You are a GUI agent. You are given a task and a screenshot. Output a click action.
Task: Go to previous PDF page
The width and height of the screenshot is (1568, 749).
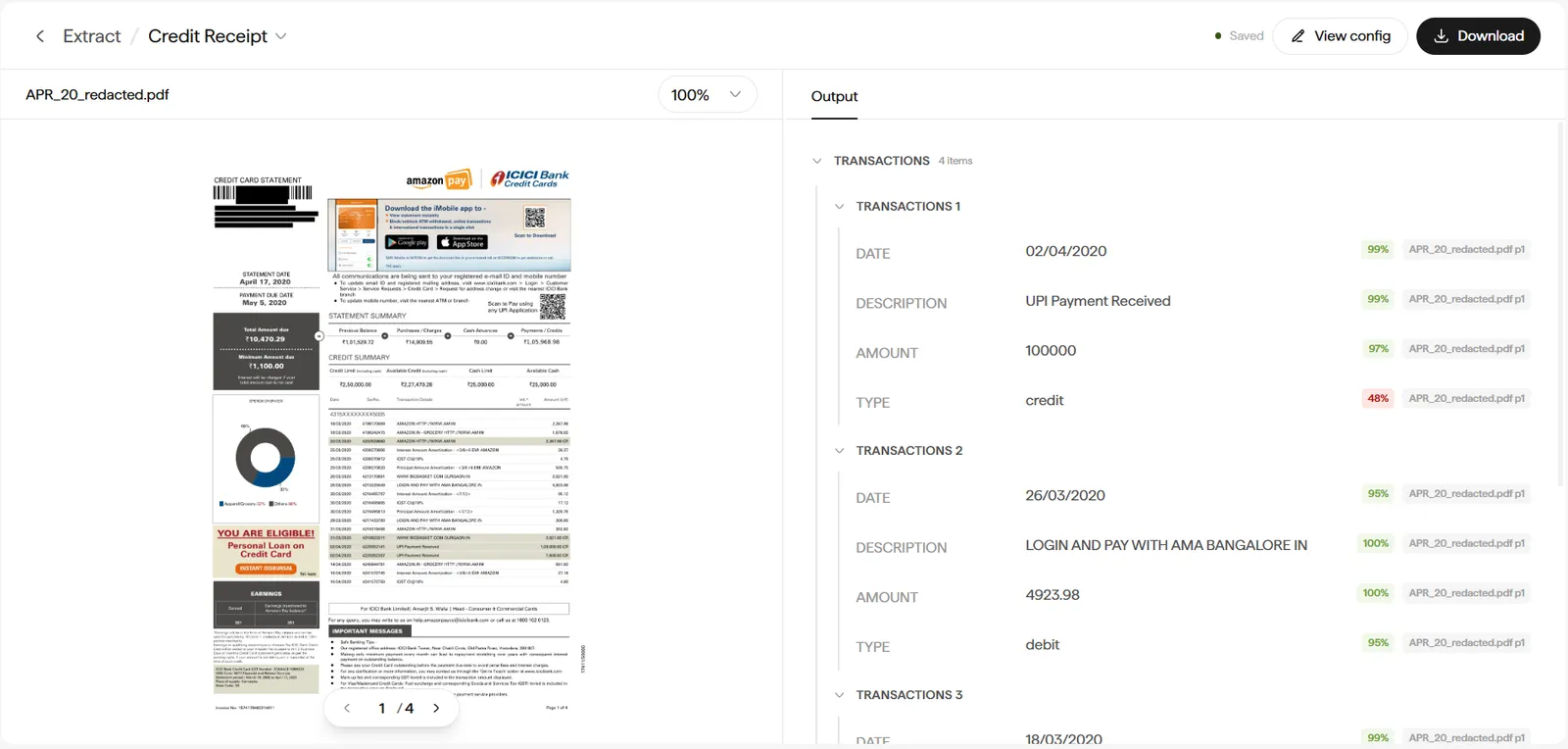pyautogui.click(x=347, y=708)
